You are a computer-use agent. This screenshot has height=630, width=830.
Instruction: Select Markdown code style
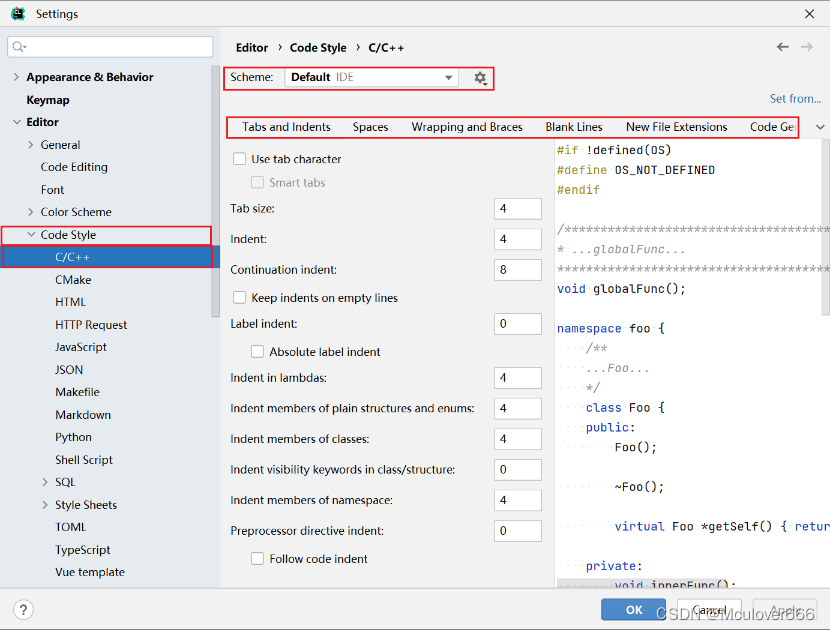83,415
